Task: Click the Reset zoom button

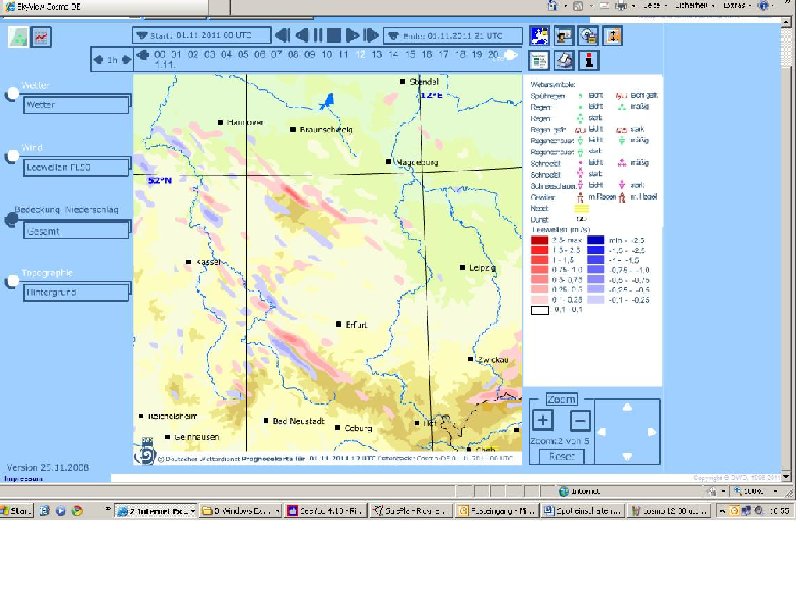Action: point(561,456)
